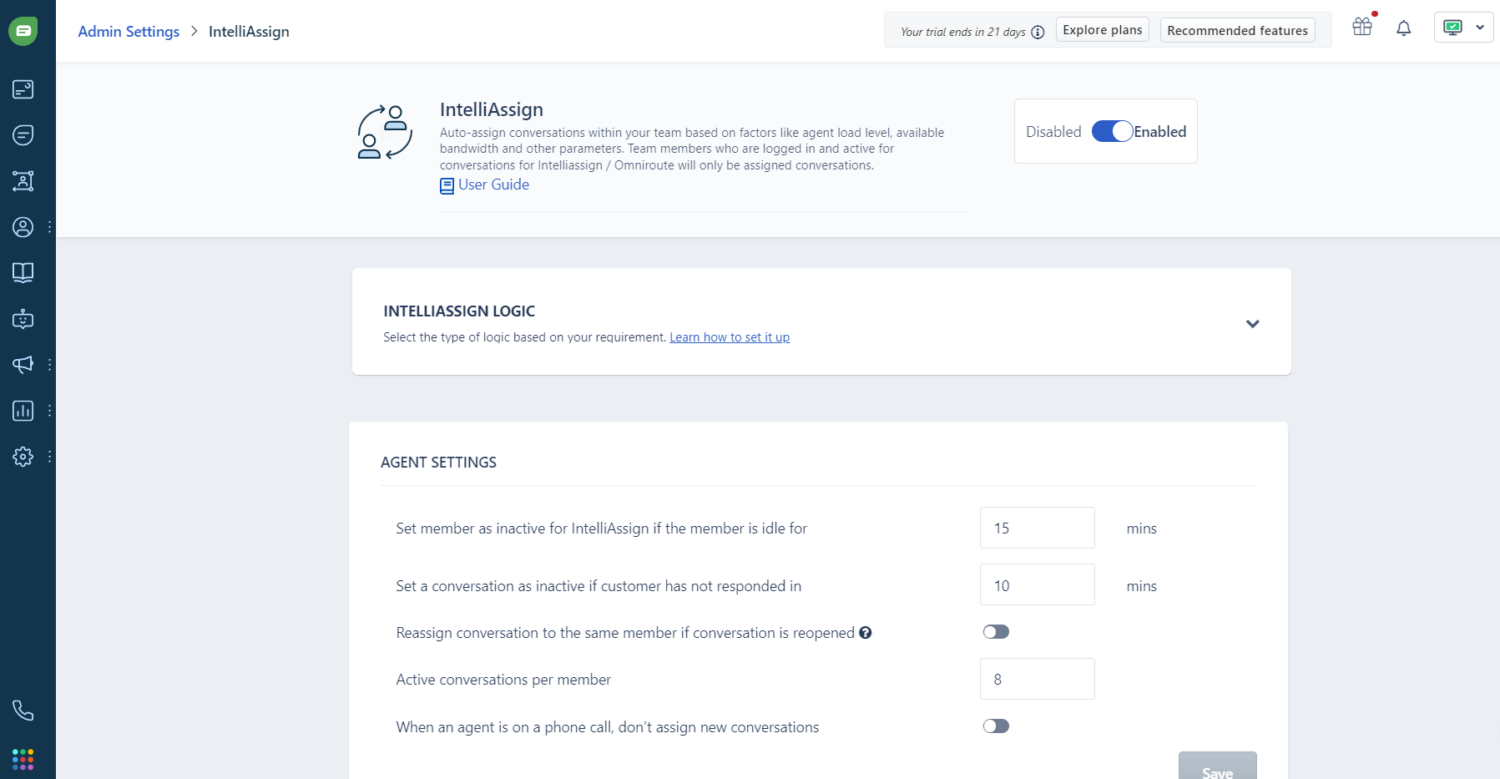Click the customer response field showing 10
This screenshot has height=779, width=1500.
pos(1037,585)
